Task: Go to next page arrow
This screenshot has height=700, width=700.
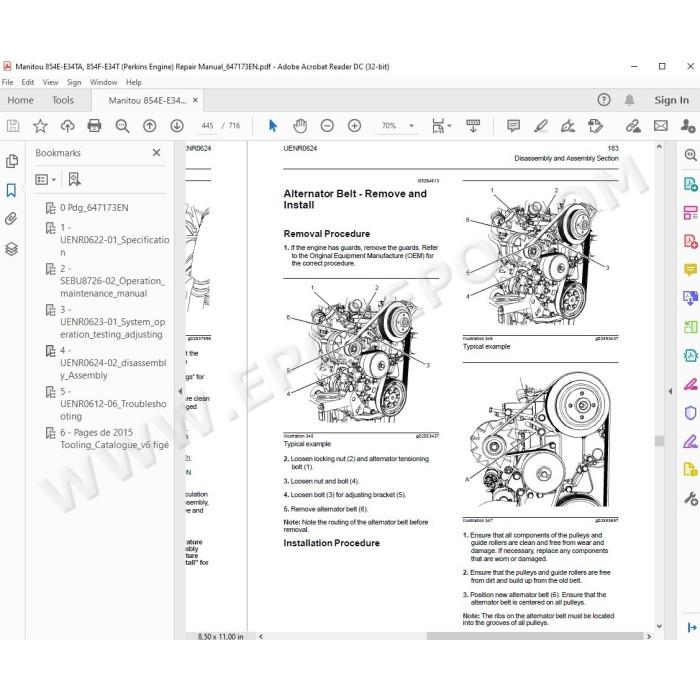Action: (177, 126)
